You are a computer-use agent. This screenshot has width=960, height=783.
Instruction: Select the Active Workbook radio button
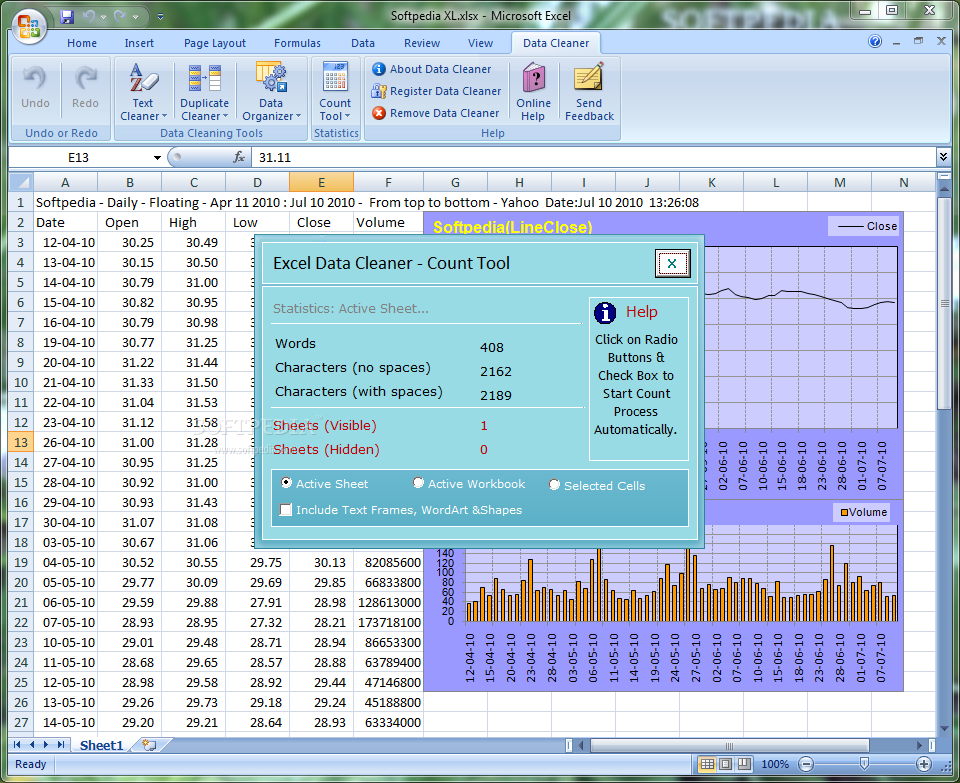pos(418,483)
